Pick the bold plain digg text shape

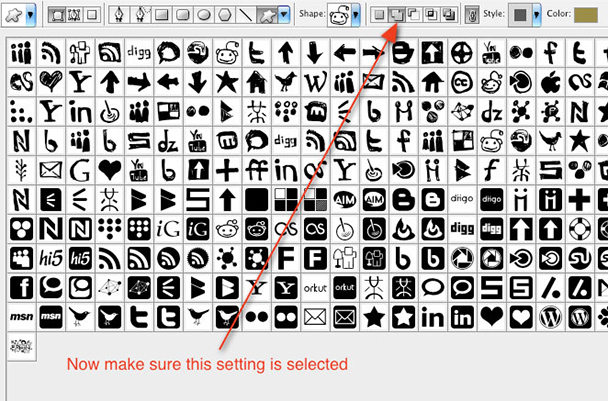pos(462,229)
